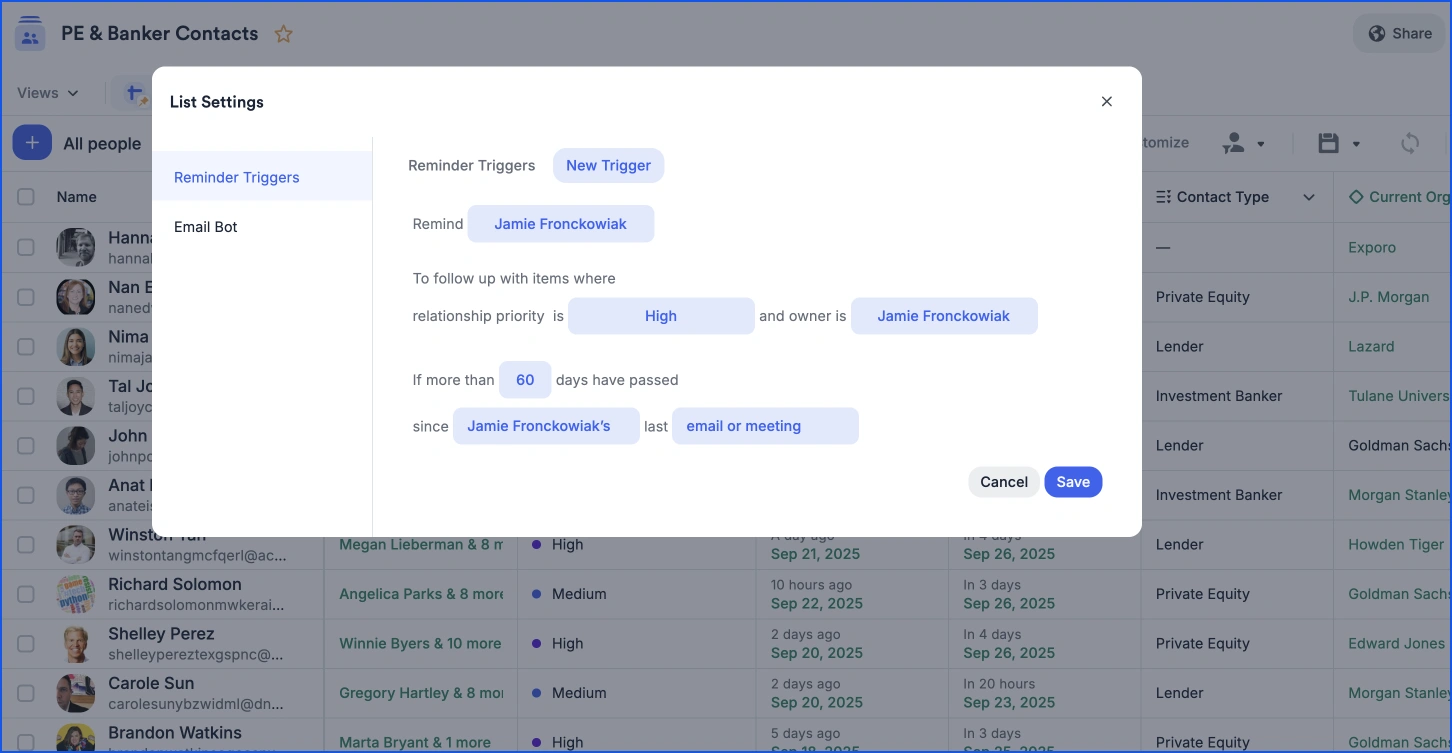Click the Current Org column header
The height and width of the screenshot is (753, 1452).
(1400, 197)
